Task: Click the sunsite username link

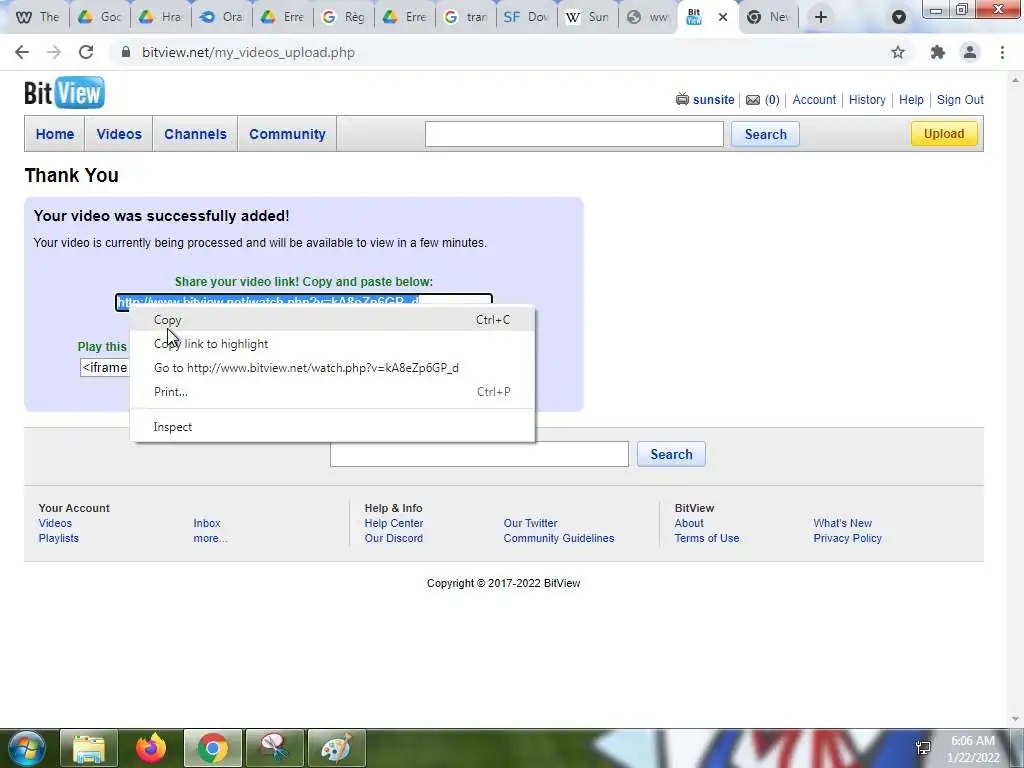Action: (x=713, y=100)
